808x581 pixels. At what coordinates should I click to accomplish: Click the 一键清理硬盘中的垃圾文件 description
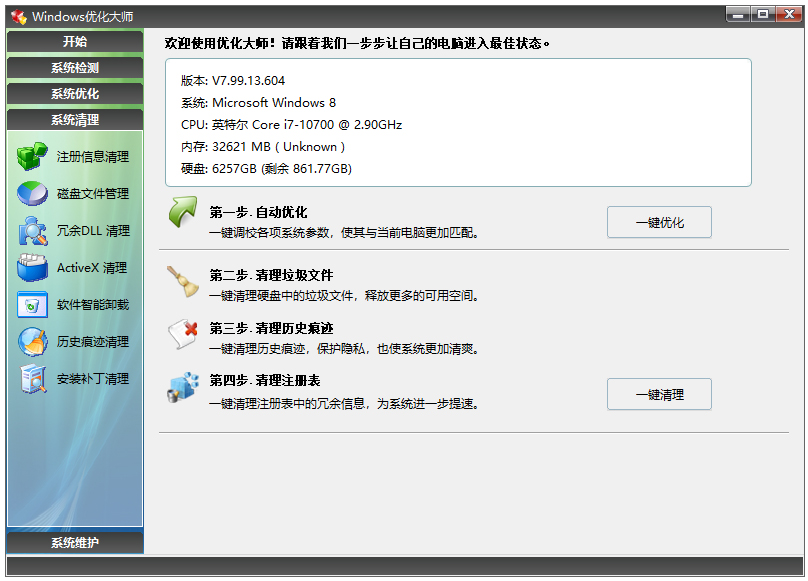[344, 296]
